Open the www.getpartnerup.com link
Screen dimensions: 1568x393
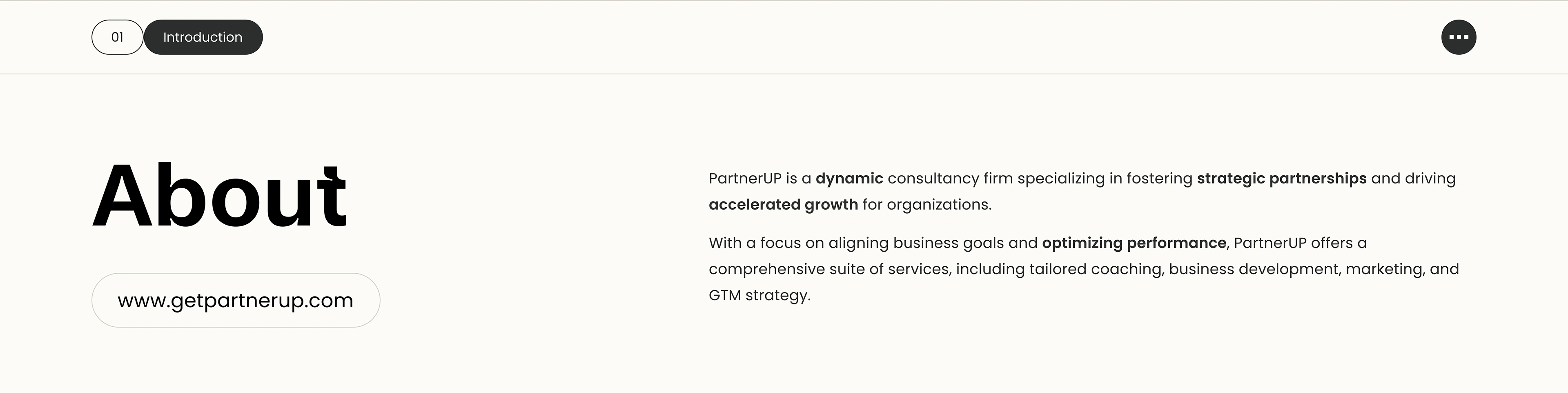point(236,300)
